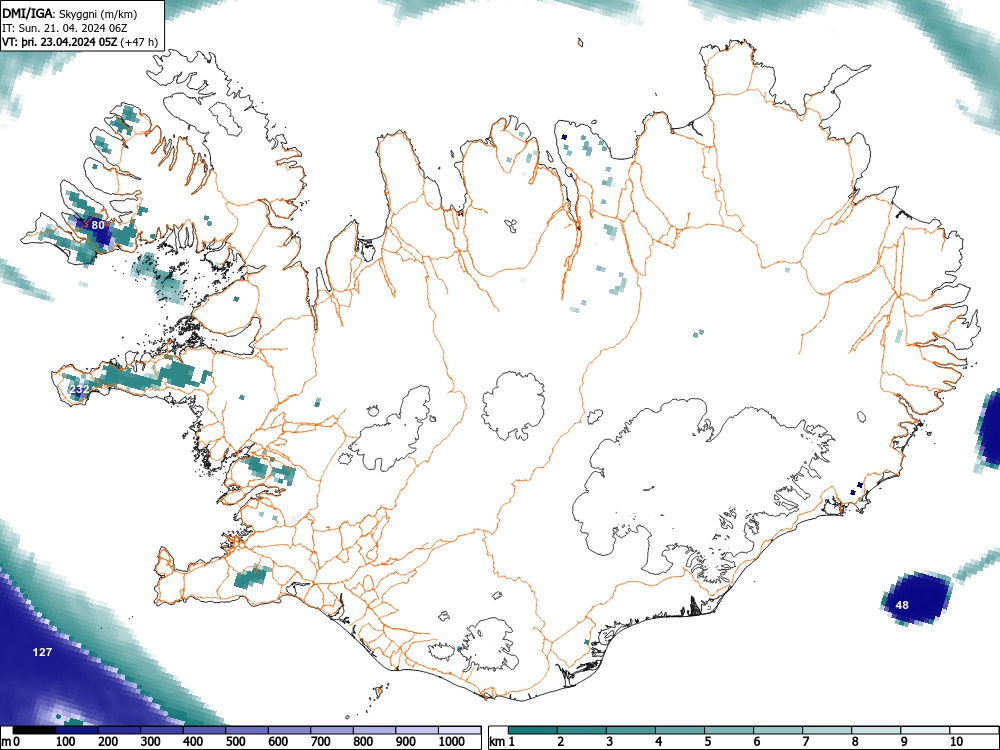Click the '80' visibility value on the map
The height and width of the screenshot is (750, 1000).
pos(98,225)
